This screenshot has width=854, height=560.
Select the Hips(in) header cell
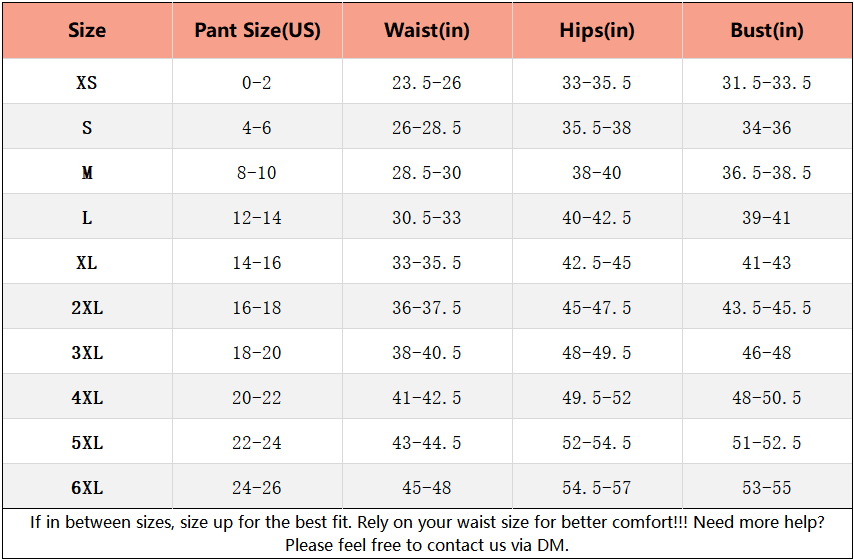[x=597, y=30]
